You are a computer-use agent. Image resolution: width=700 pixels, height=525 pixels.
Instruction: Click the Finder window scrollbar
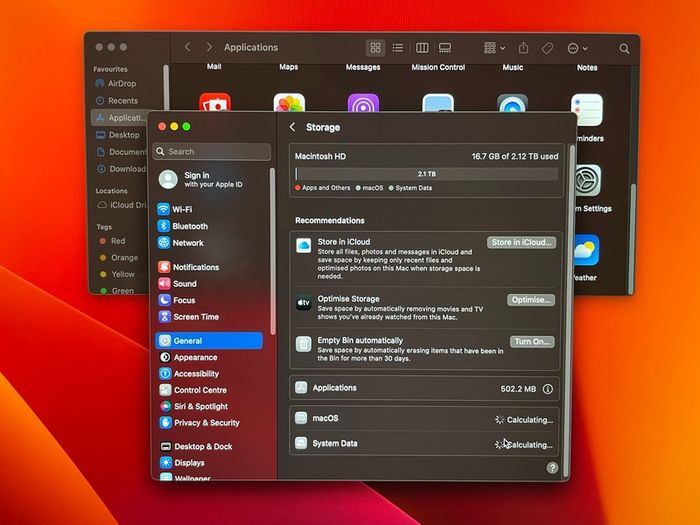pos(632,239)
